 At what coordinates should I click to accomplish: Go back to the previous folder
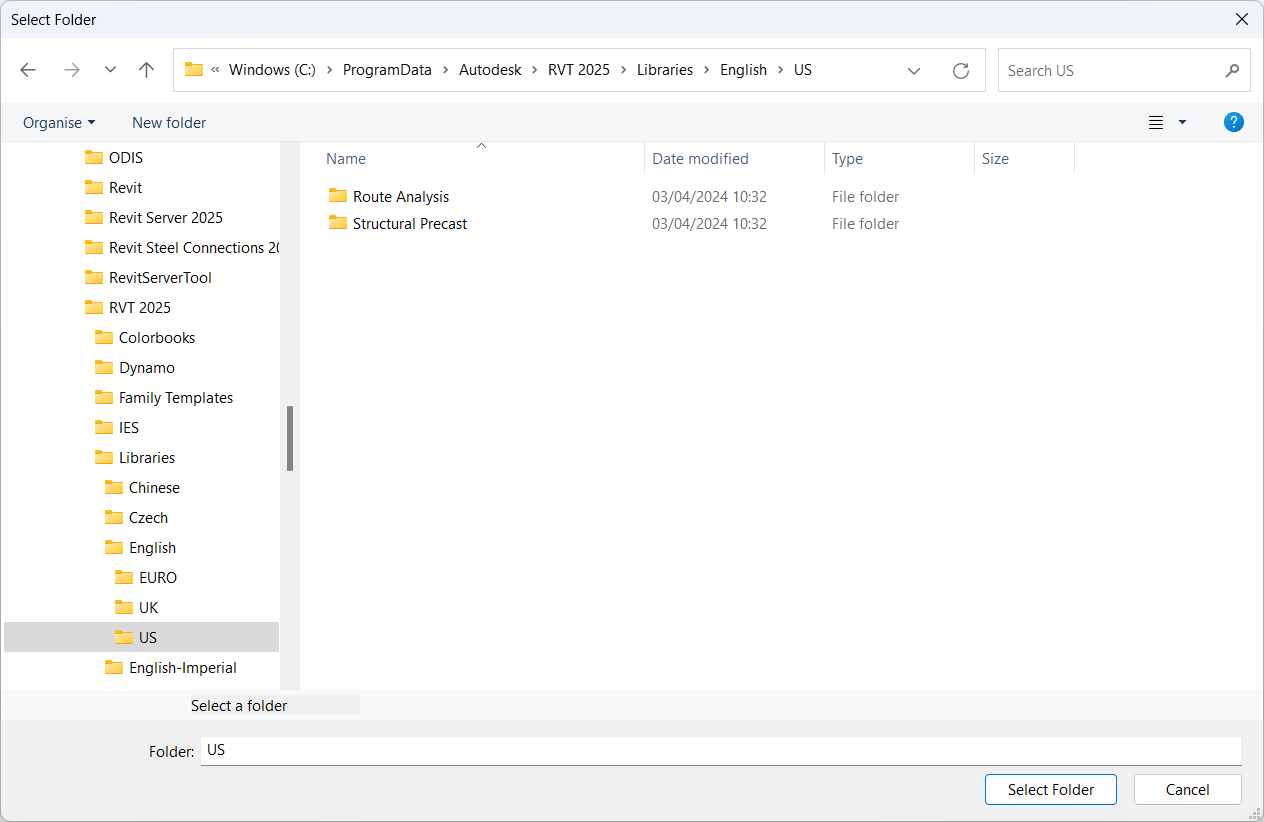[28, 70]
